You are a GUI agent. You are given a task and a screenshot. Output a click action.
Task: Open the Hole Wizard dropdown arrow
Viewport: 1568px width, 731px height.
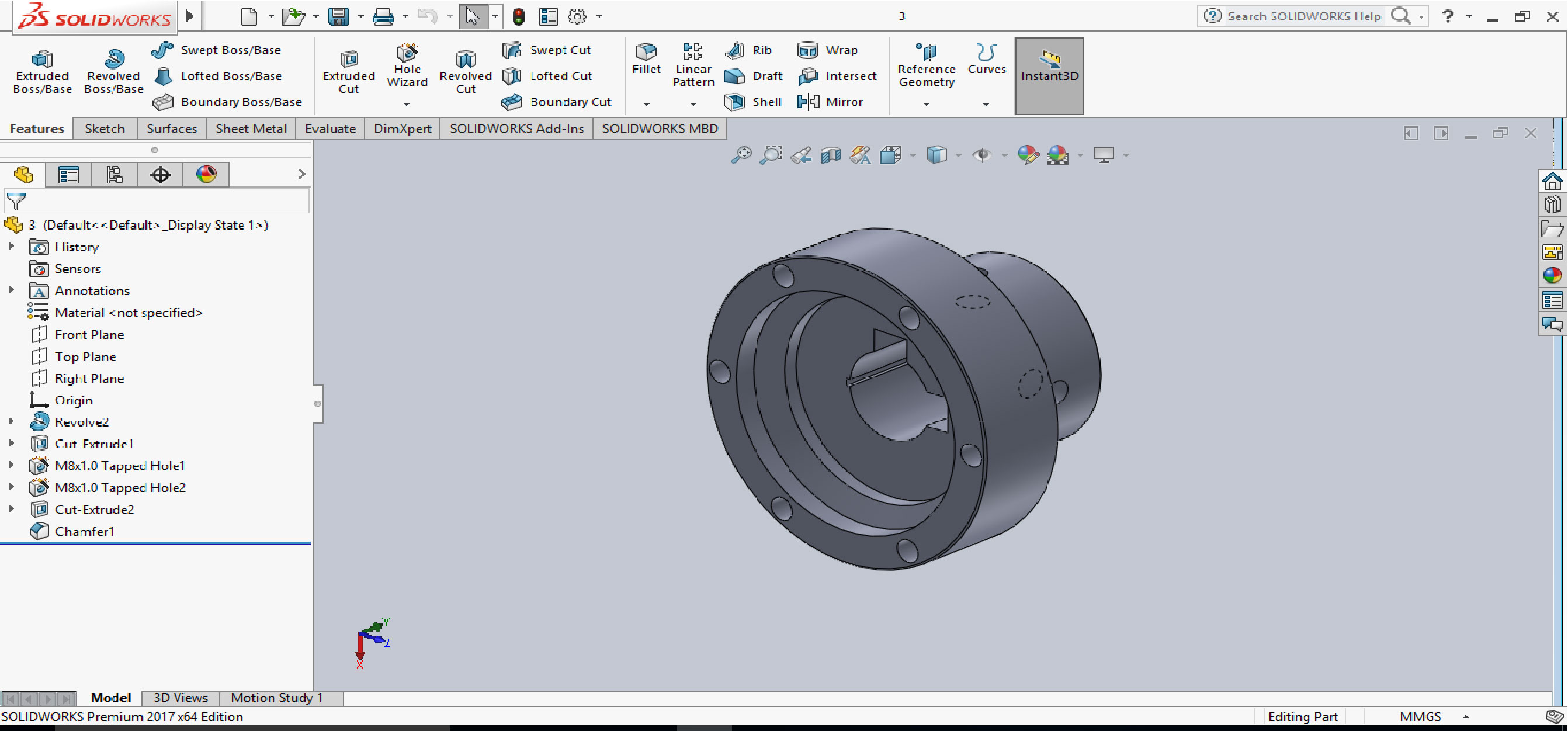tap(407, 105)
